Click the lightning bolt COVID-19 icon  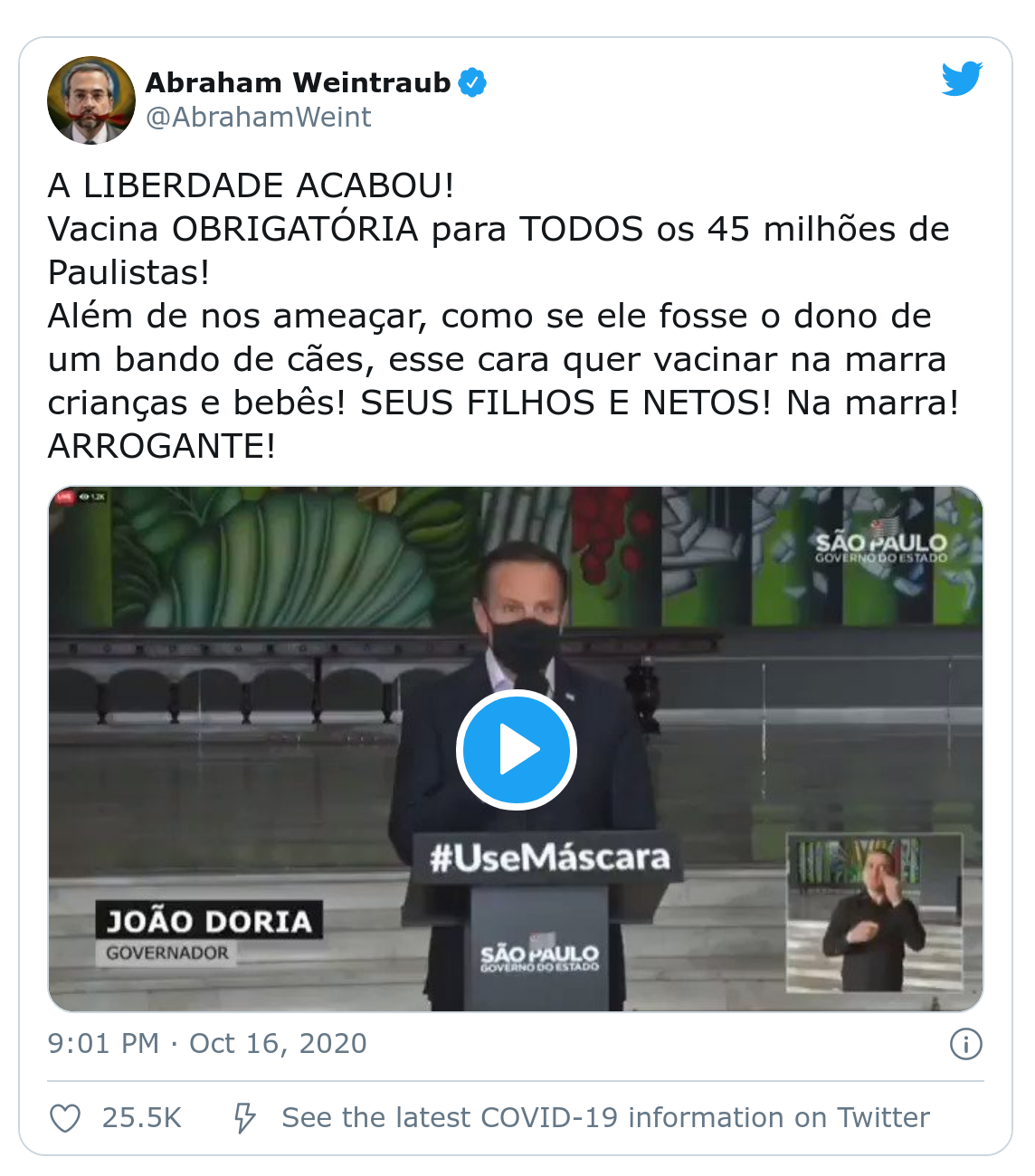(244, 1118)
